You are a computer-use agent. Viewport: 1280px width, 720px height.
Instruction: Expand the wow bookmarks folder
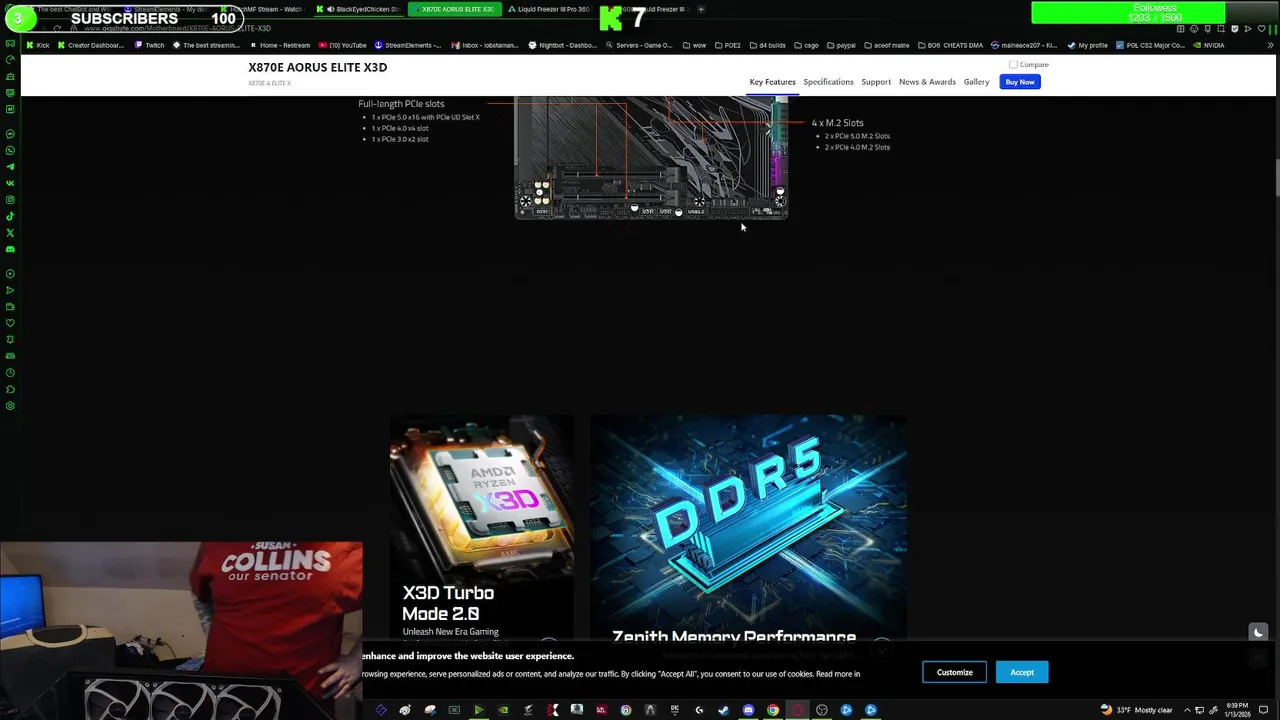pos(693,45)
